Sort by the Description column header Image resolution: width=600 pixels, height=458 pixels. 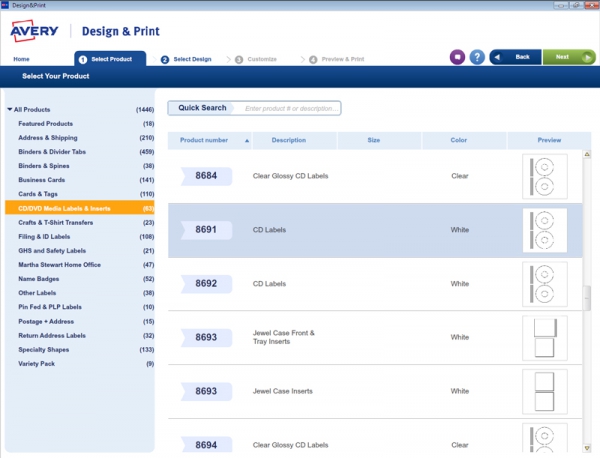pyautogui.click(x=295, y=140)
